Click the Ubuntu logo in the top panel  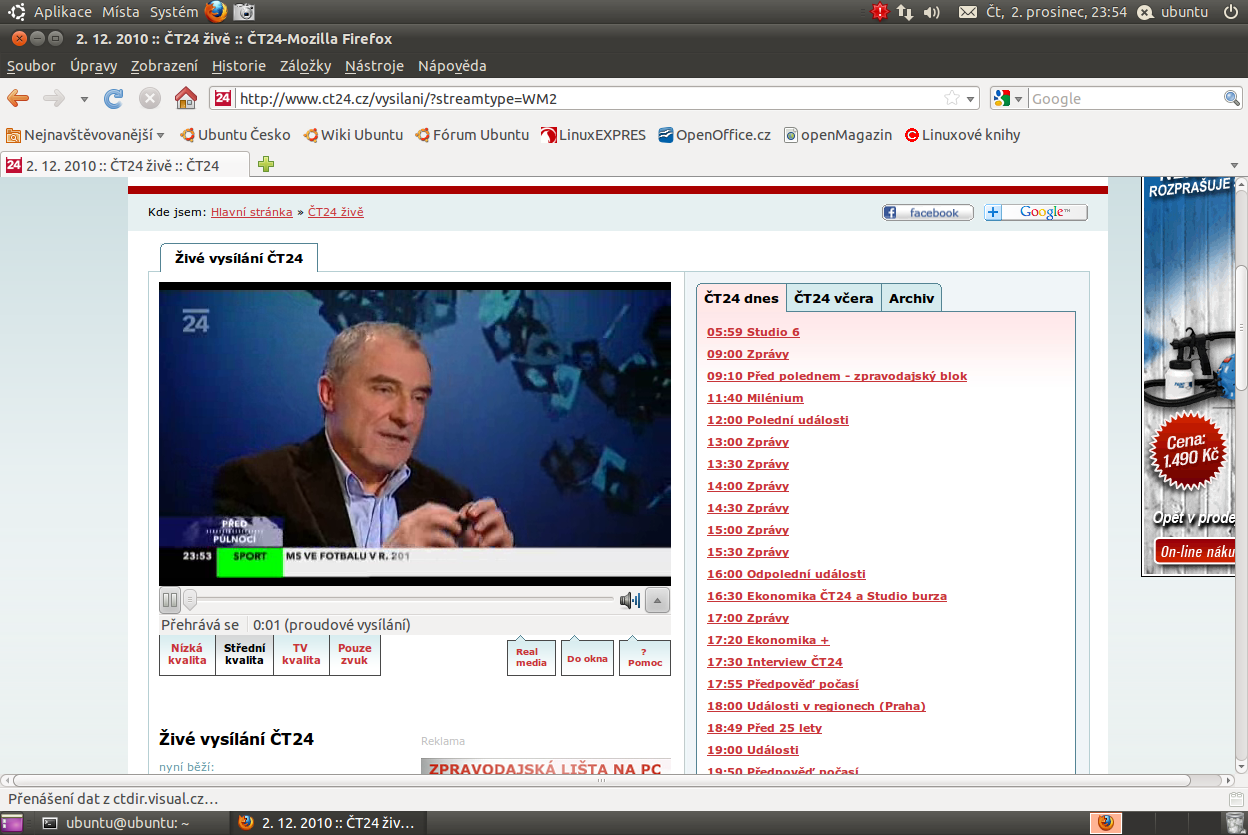click(17, 12)
